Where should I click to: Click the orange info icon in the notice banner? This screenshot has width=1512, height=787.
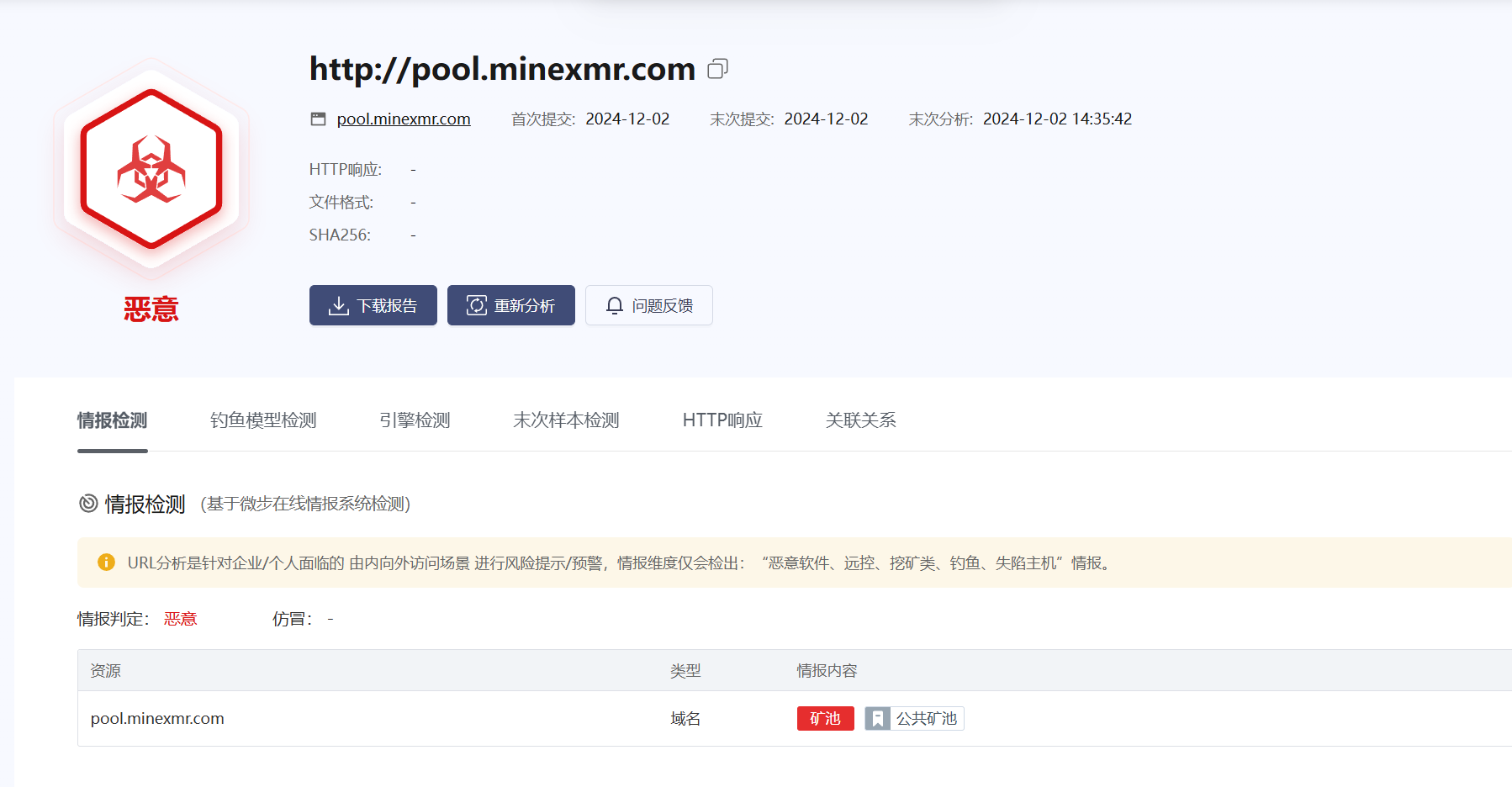pyautogui.click(x=106, y=563)
